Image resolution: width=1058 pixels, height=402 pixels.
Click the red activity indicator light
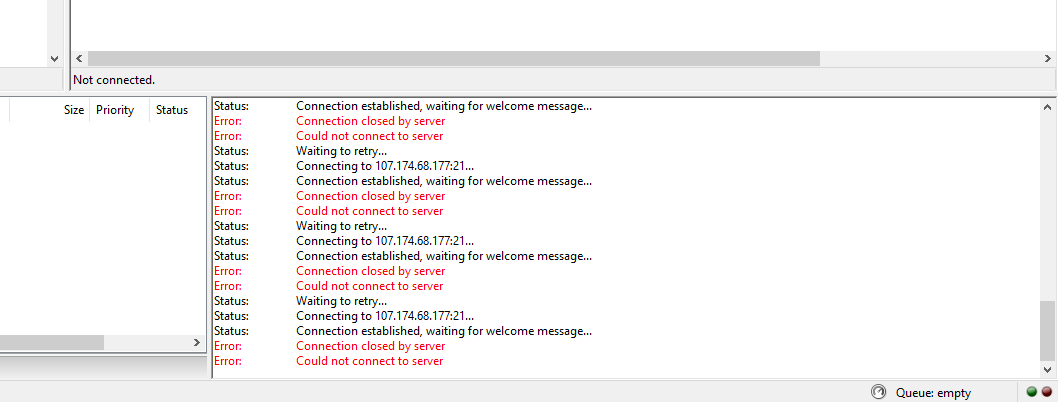[x=1046, y=392]
